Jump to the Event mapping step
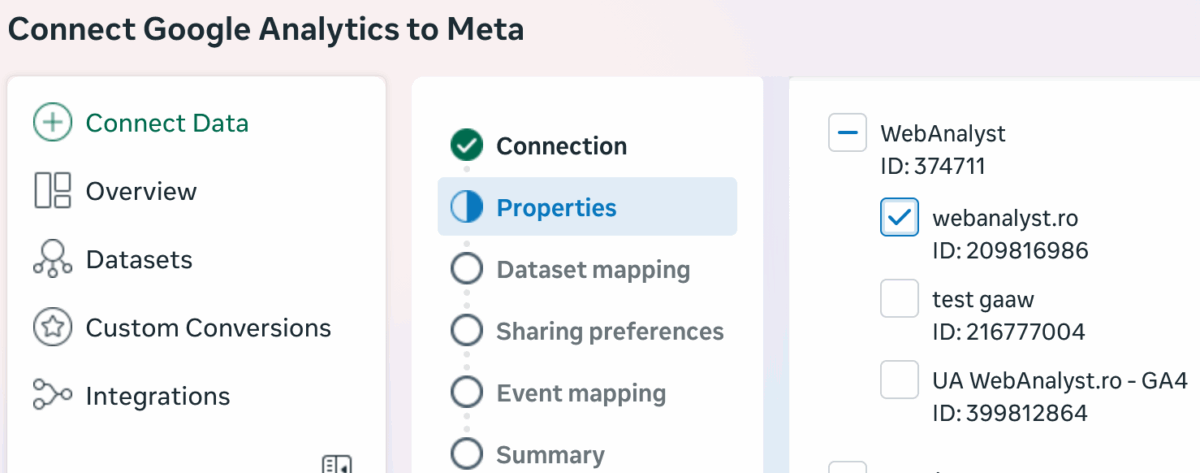1200x473 pixels. pyautogui.click(x=580, y=393)
